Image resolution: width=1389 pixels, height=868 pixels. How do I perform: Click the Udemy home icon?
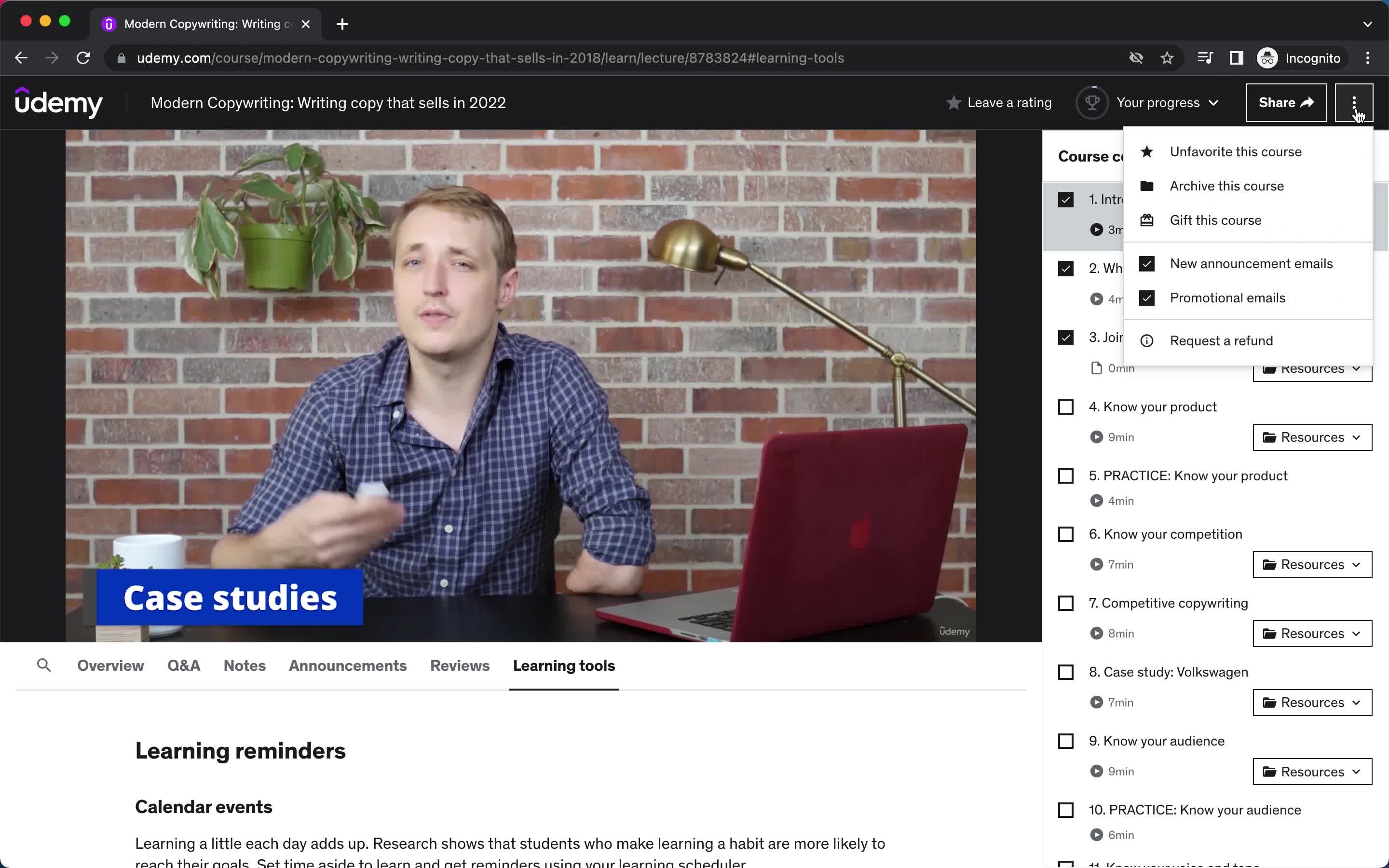pos(60,103)
